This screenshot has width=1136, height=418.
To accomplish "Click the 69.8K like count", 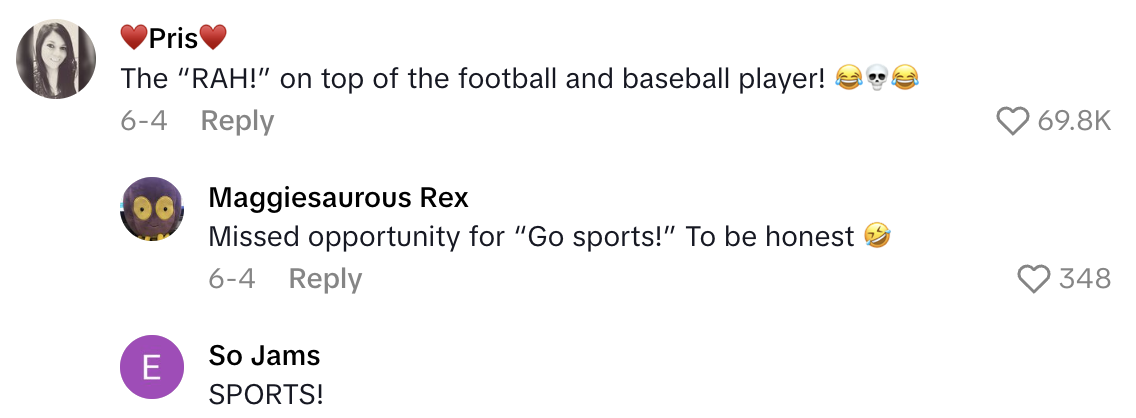I will [1075, 121].
